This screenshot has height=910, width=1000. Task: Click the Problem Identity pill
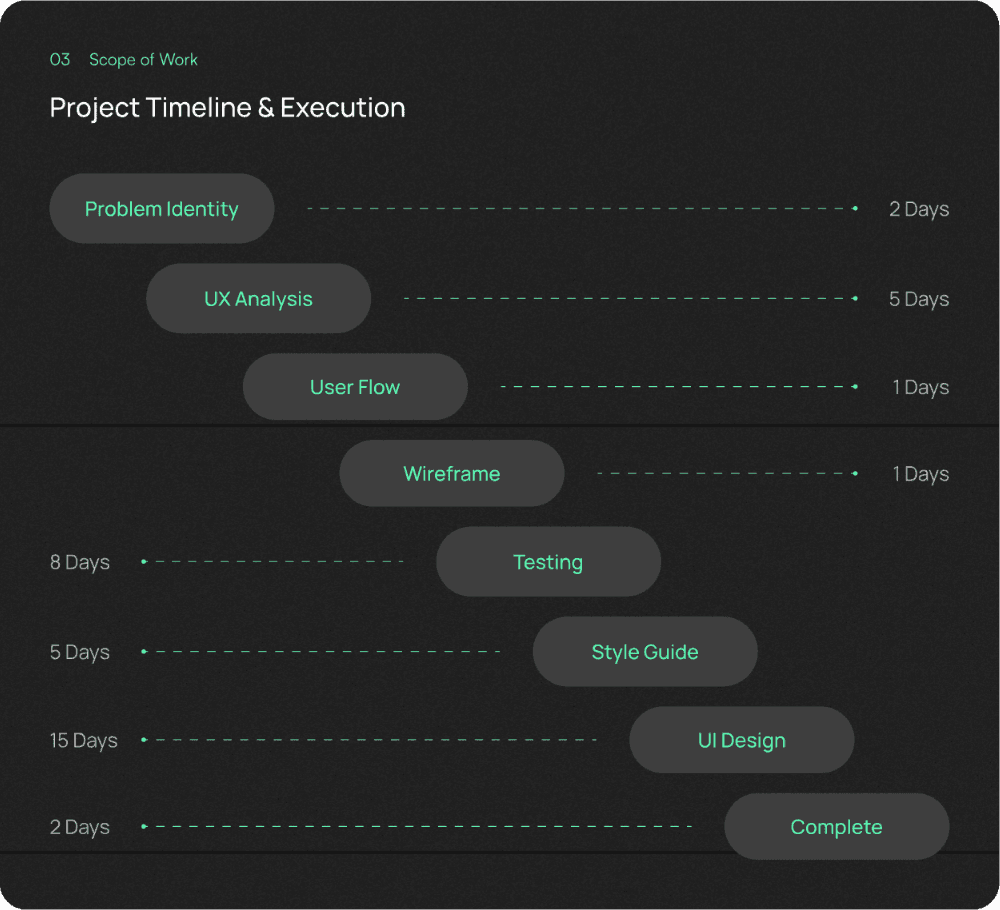coord(162,209)
